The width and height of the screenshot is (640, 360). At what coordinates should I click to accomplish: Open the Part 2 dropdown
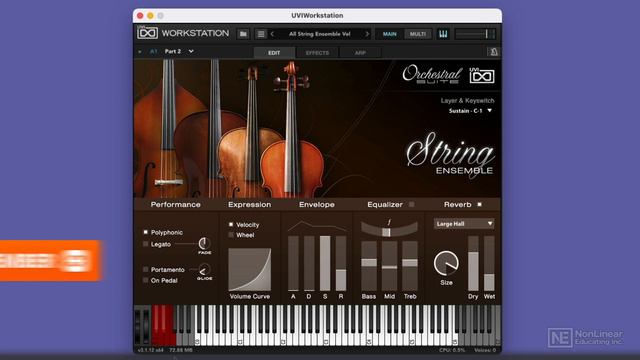pos(179,51)
